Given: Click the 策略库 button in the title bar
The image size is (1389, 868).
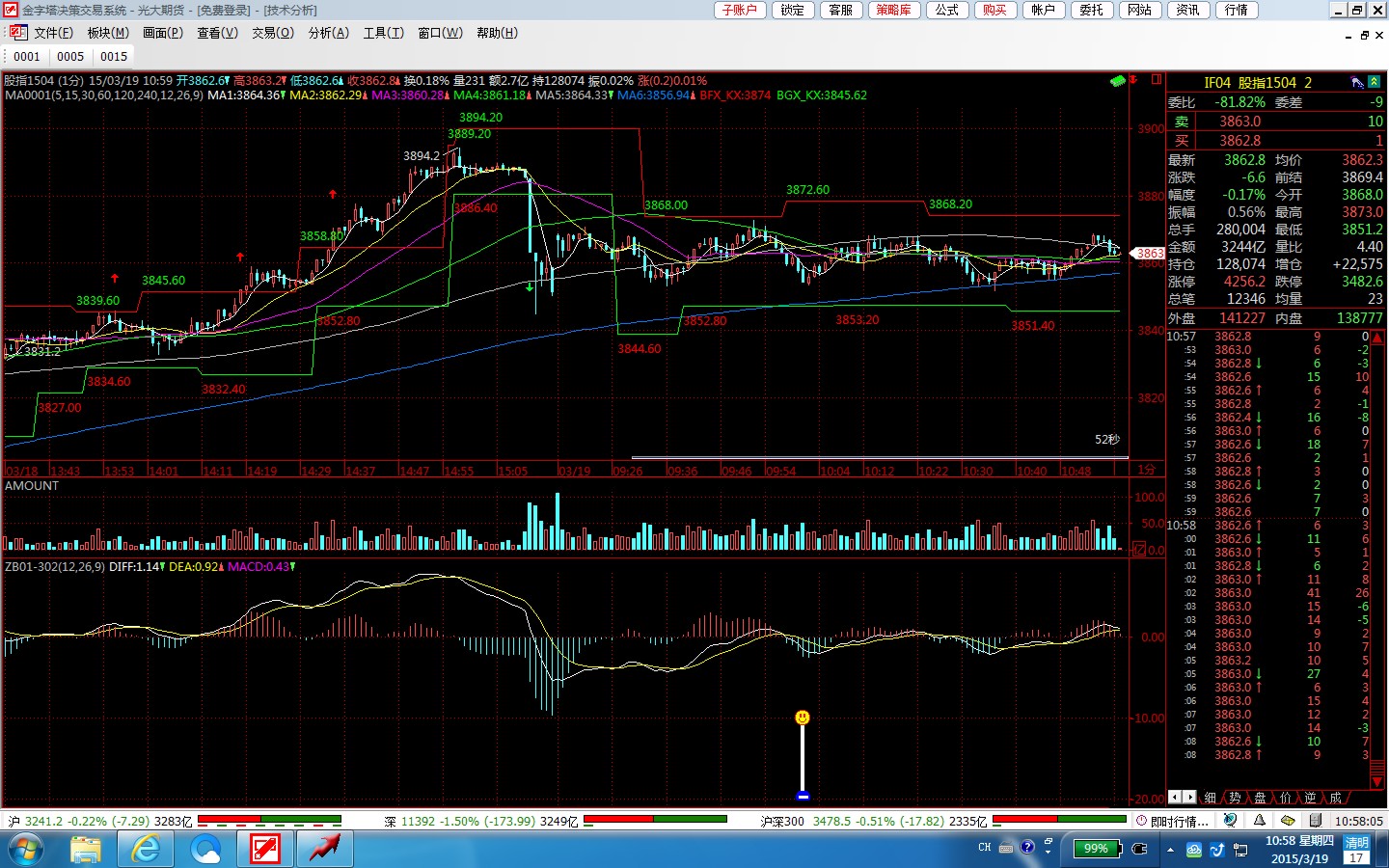Looking at the screenshot, I should coord(893,10).
